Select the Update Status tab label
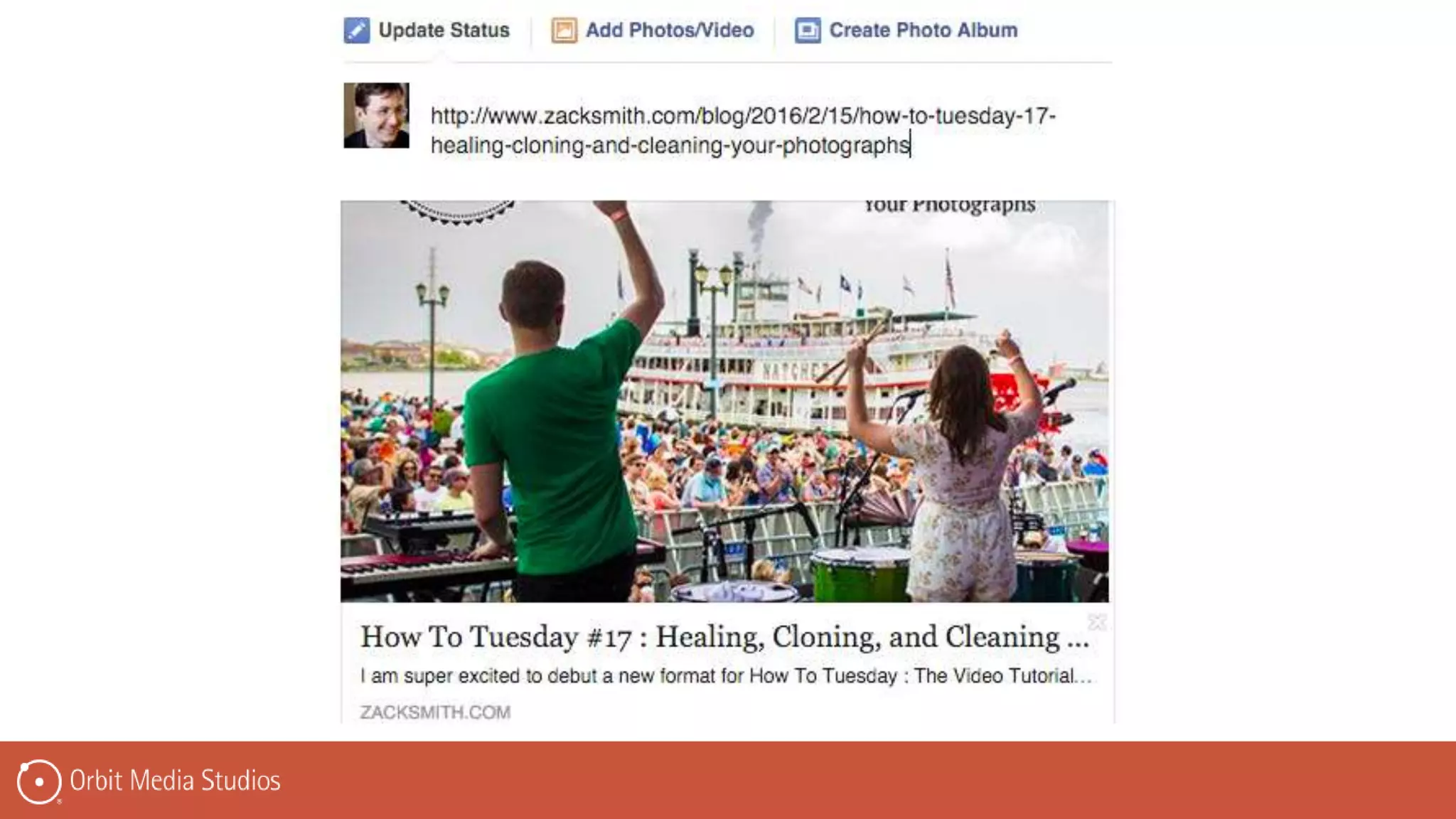 click(444, 31)
